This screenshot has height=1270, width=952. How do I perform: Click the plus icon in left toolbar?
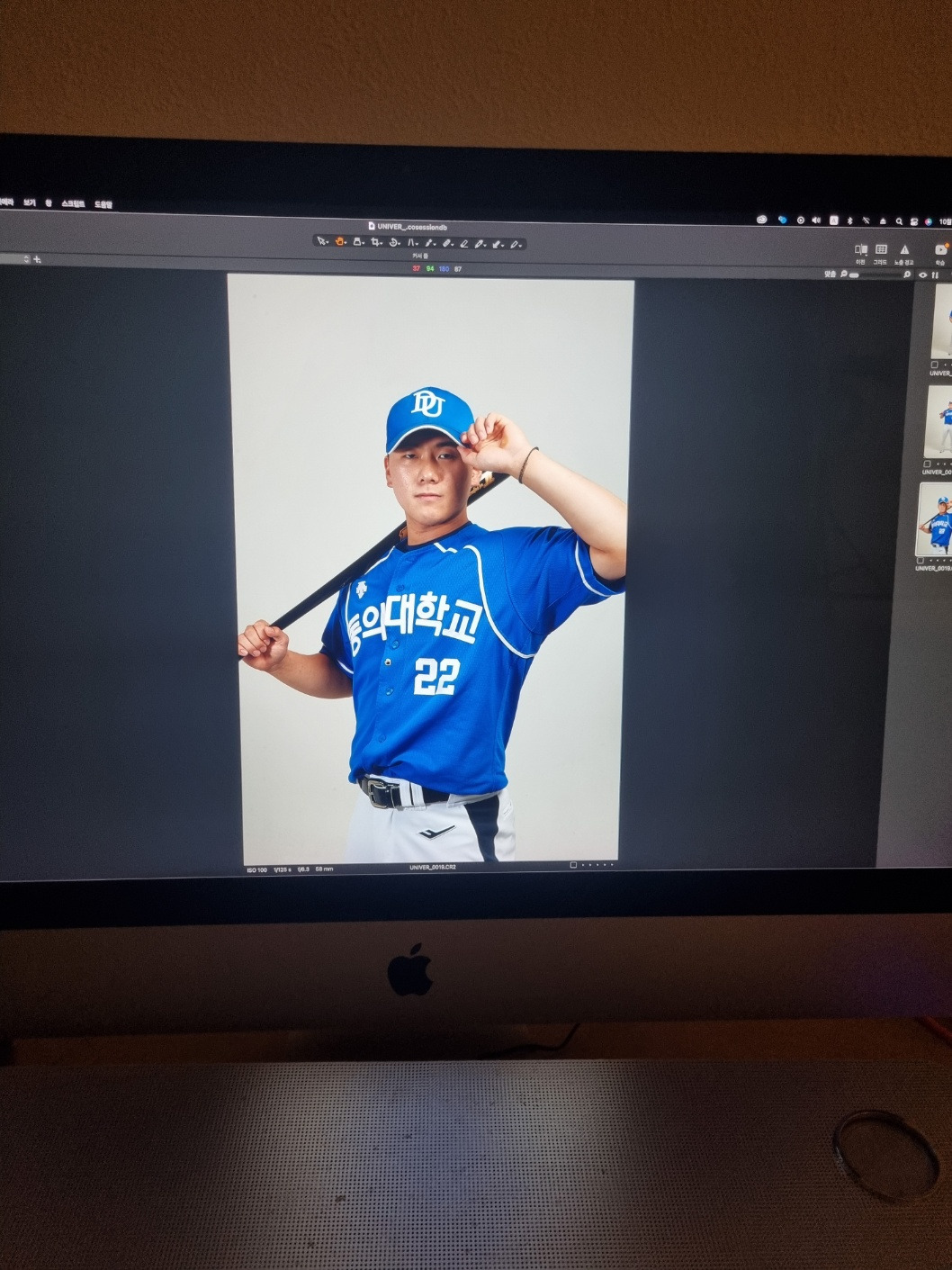[x=37, y=259]
